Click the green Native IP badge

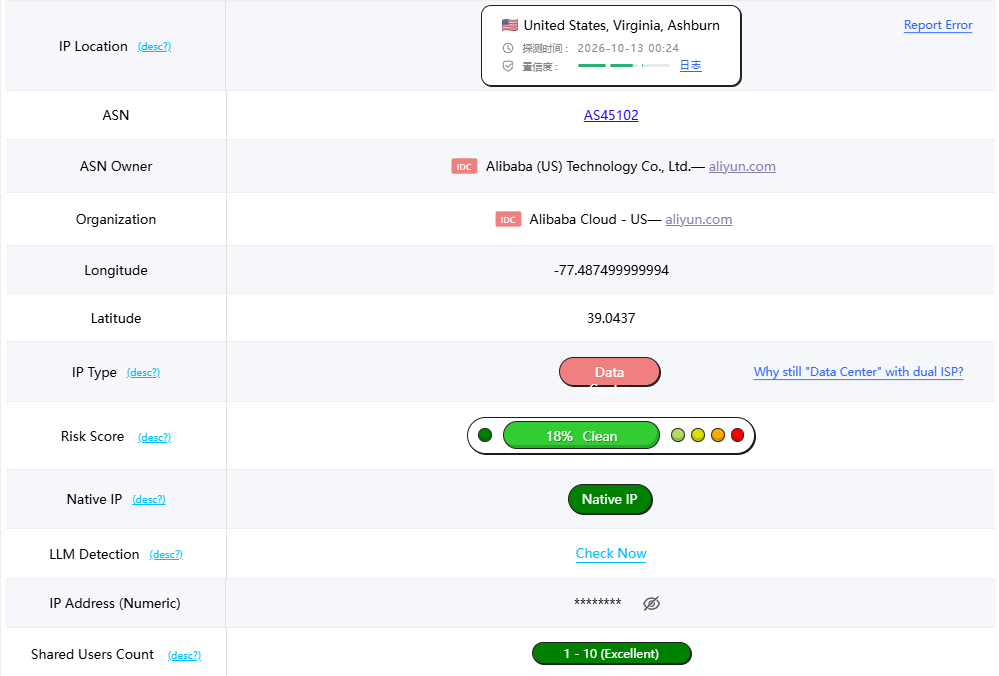(x=610, y=500)
